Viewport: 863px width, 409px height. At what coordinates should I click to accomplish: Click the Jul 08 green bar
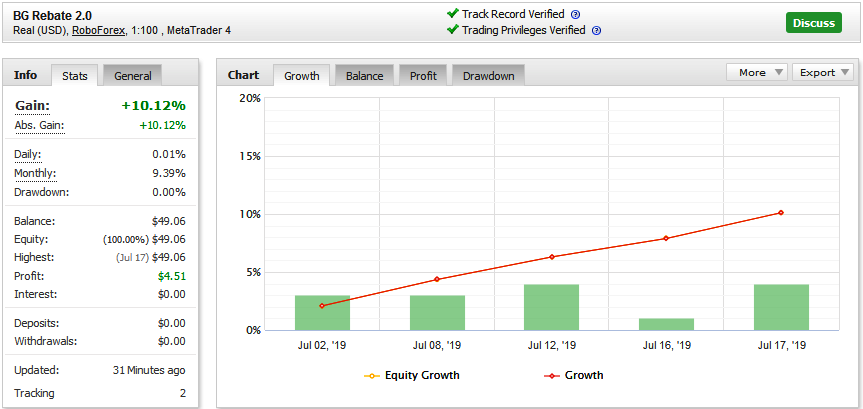click(x=438, y=313)
